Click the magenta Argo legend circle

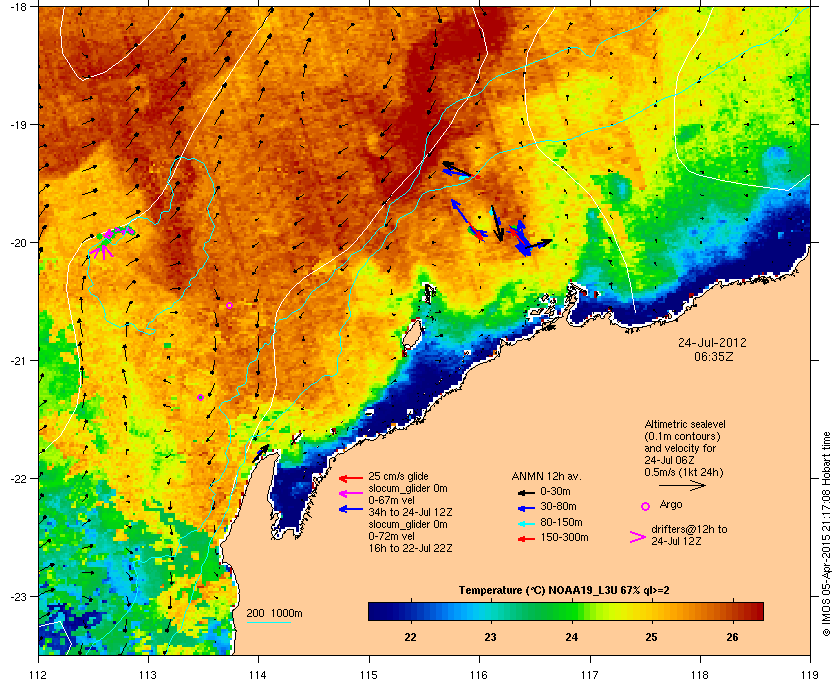point(646,506)
